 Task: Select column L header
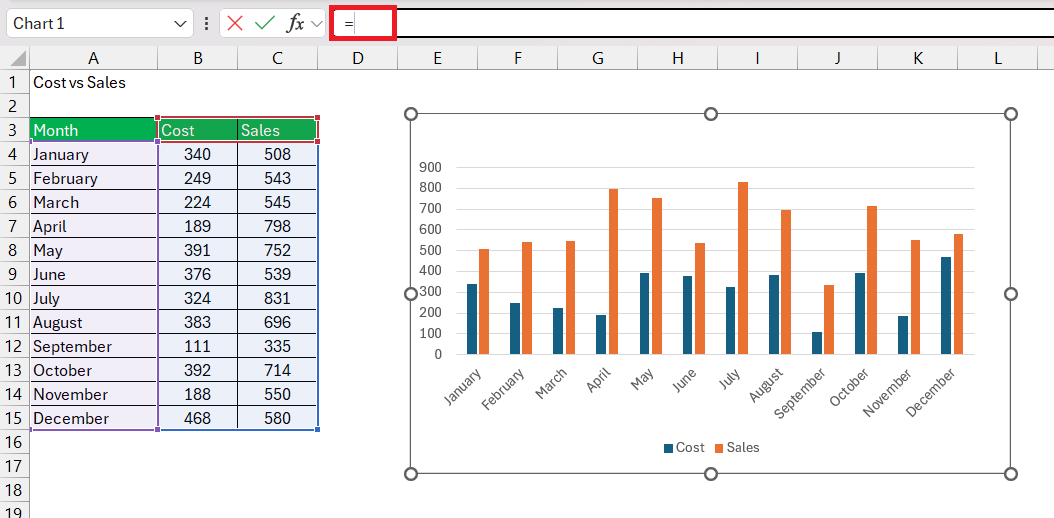pyautogui.click(x=998, y=58)
